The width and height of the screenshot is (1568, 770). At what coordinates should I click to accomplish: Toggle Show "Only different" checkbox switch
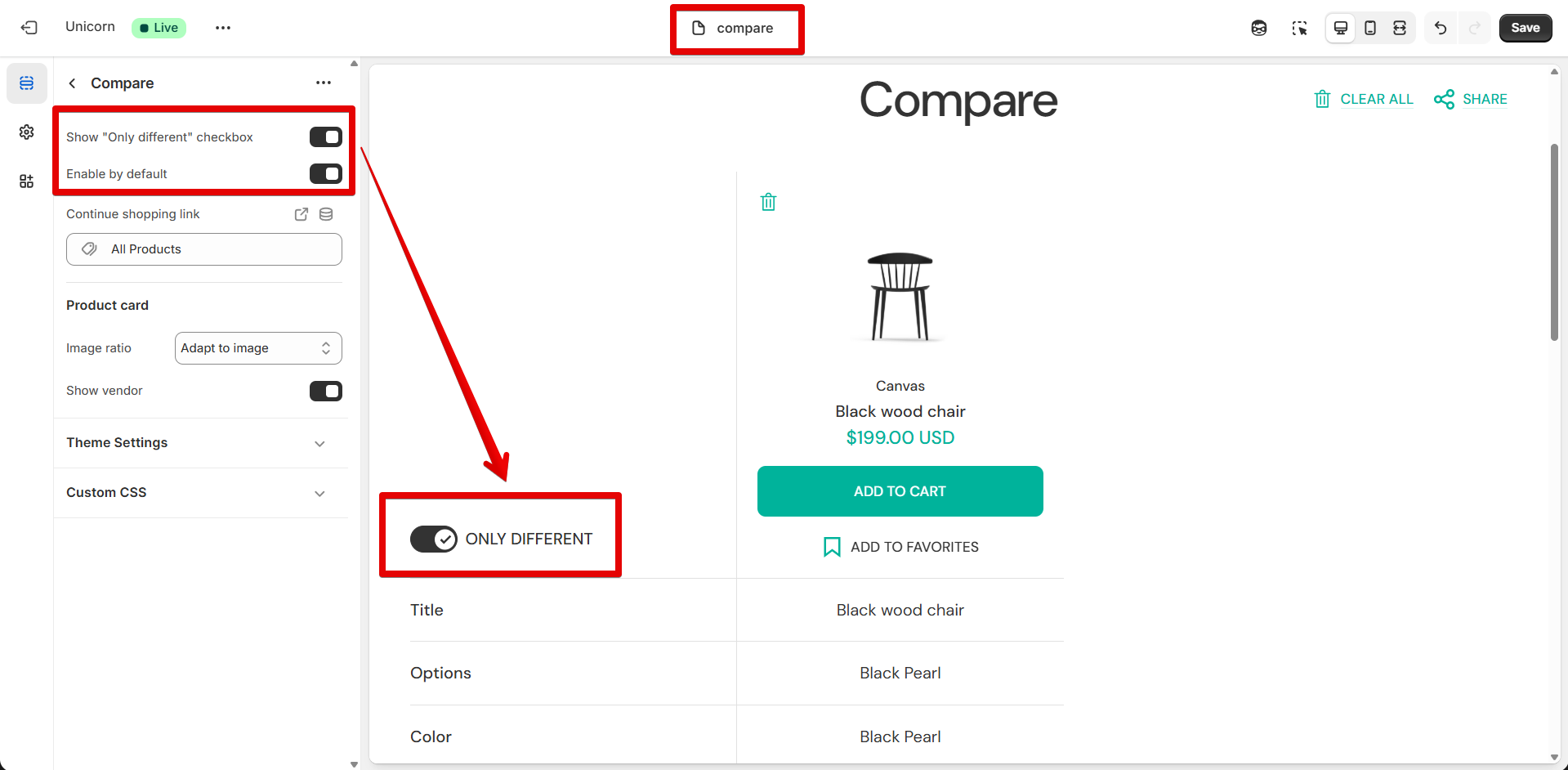pos(325,137)
